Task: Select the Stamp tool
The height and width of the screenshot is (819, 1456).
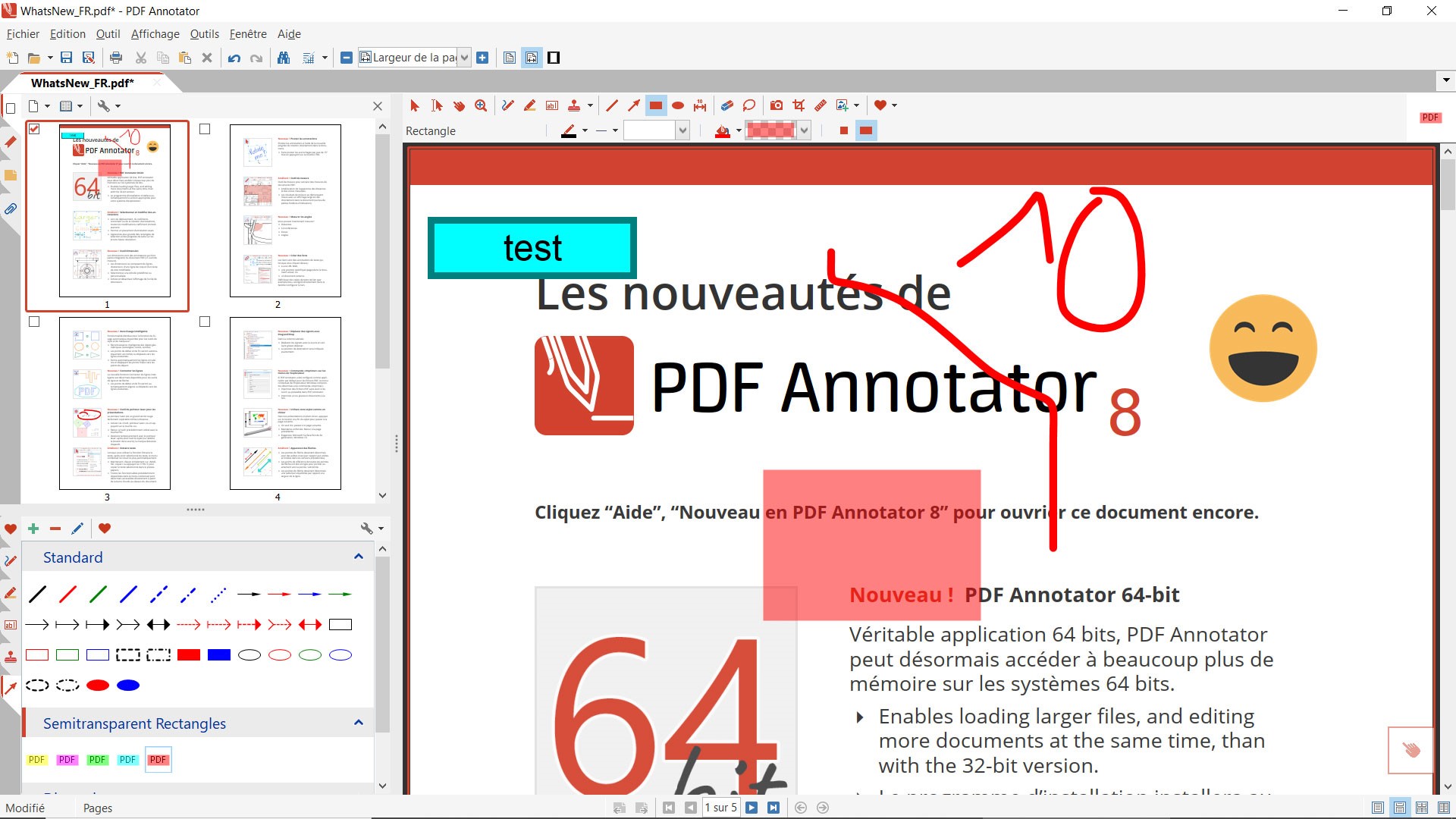Action: click(574, 105)
